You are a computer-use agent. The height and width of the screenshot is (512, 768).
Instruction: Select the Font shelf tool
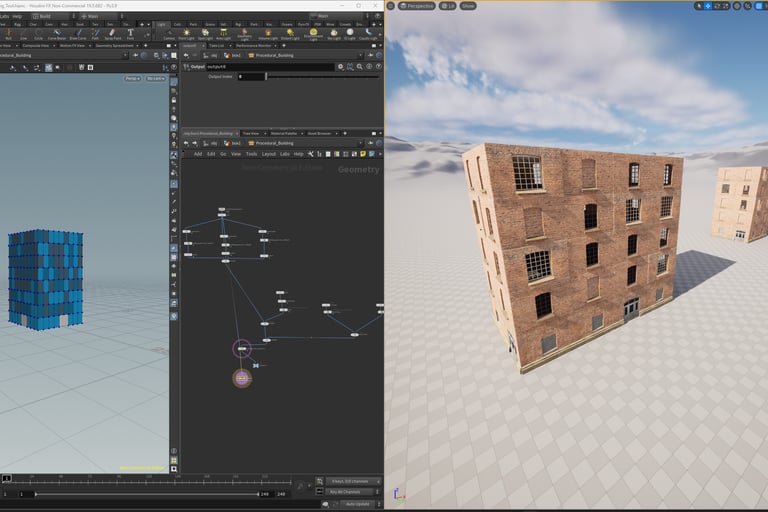click(x=130, y=34)
